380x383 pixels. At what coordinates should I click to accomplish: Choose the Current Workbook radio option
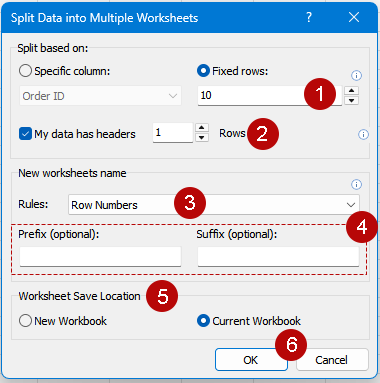coord(203,321)
